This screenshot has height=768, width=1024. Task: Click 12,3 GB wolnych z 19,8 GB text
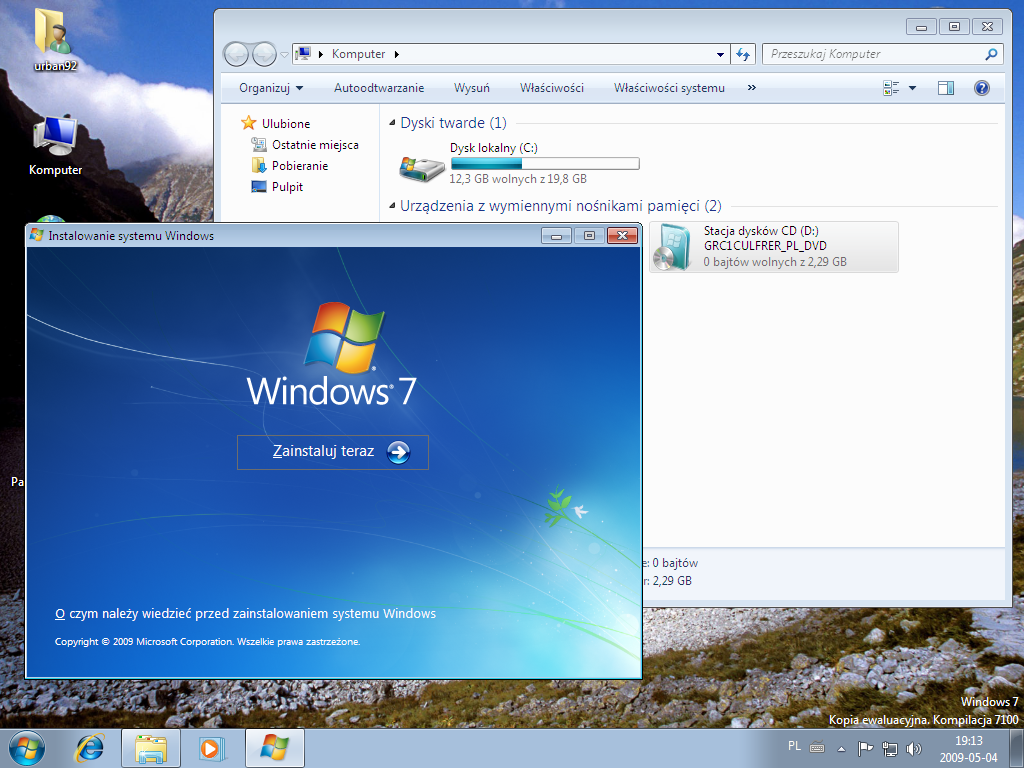[x=518, y=179]
